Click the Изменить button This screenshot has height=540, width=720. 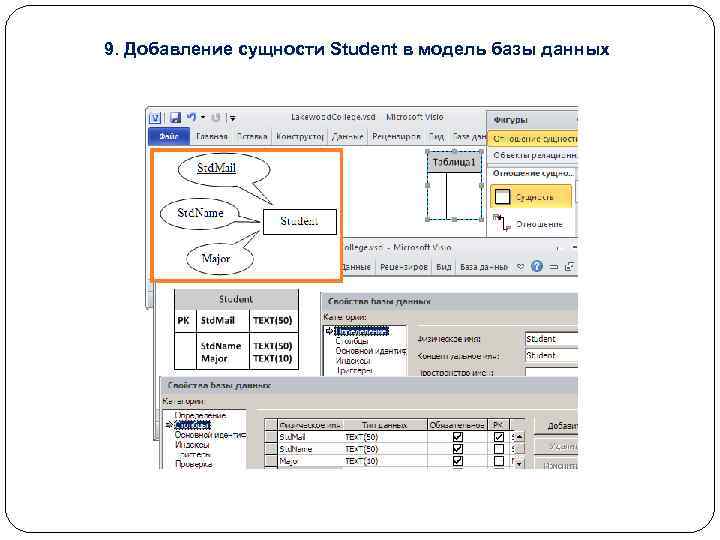coord(557,465)
